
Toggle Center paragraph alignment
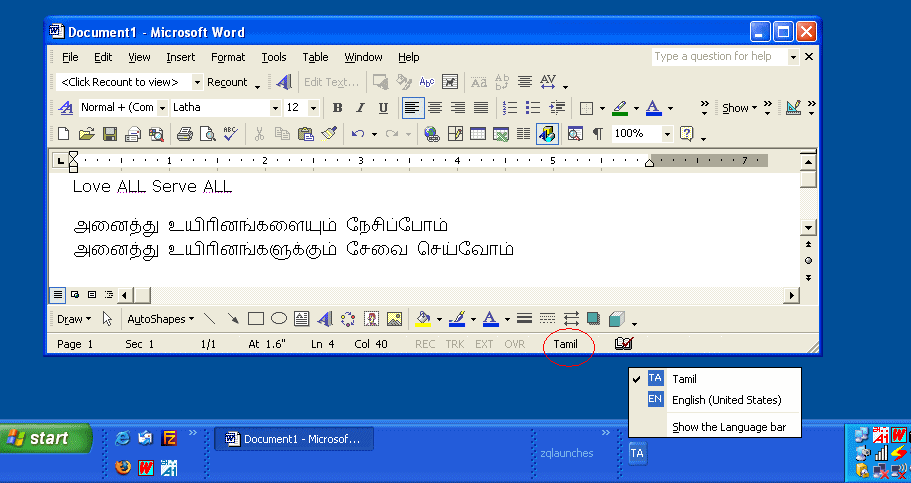tap(435, 108)
